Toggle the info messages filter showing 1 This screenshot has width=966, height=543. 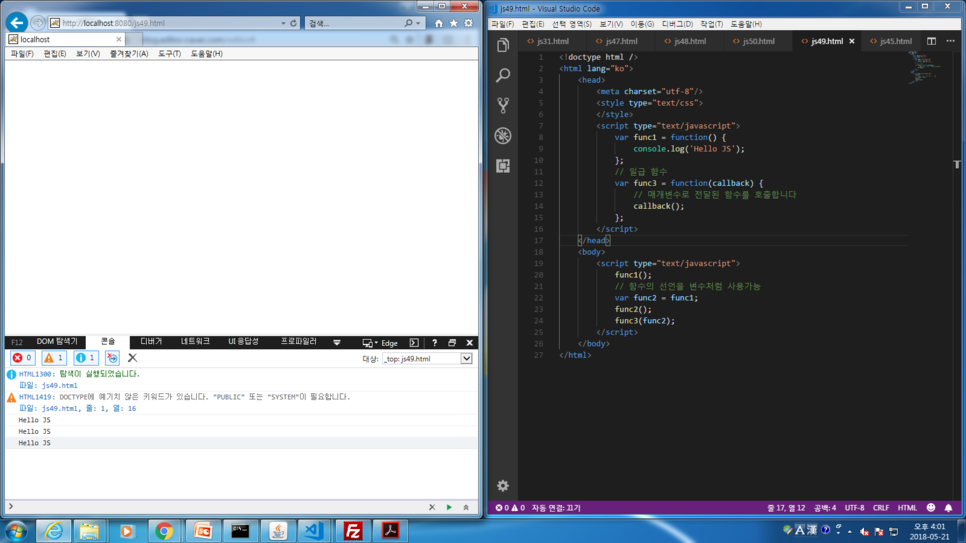86,358
